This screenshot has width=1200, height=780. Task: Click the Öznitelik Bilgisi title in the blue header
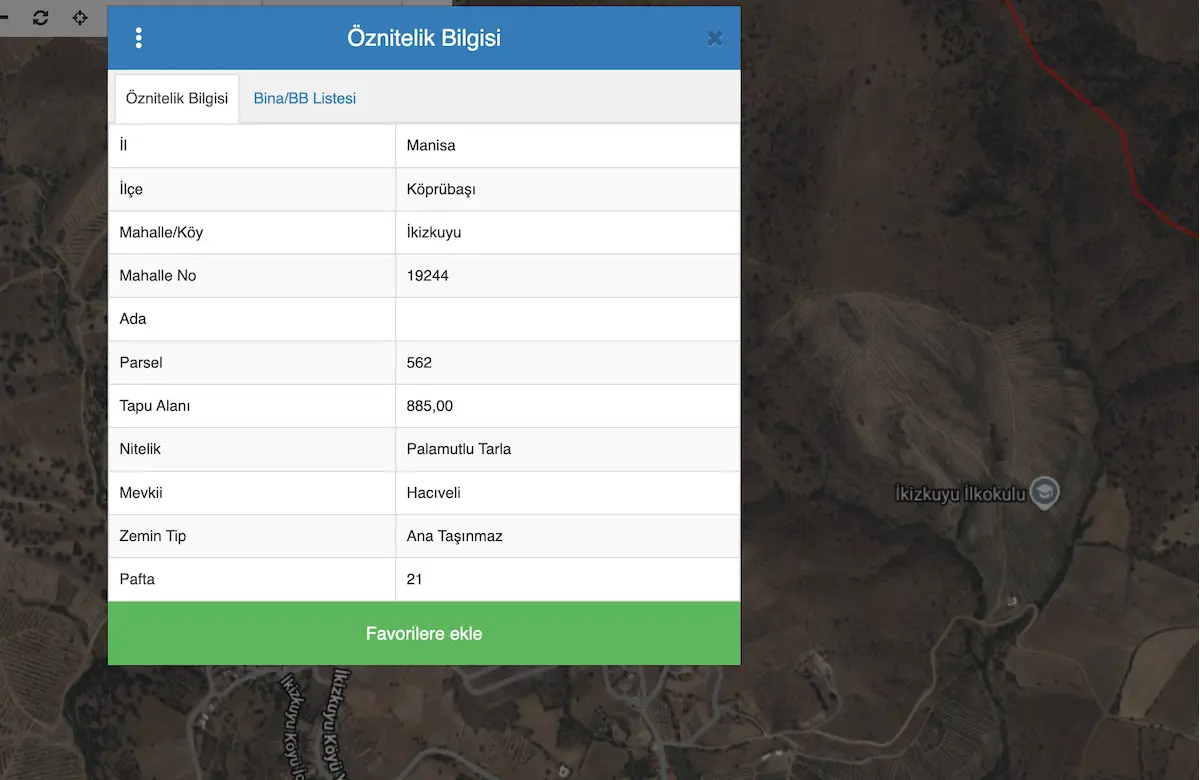point(424,38)
